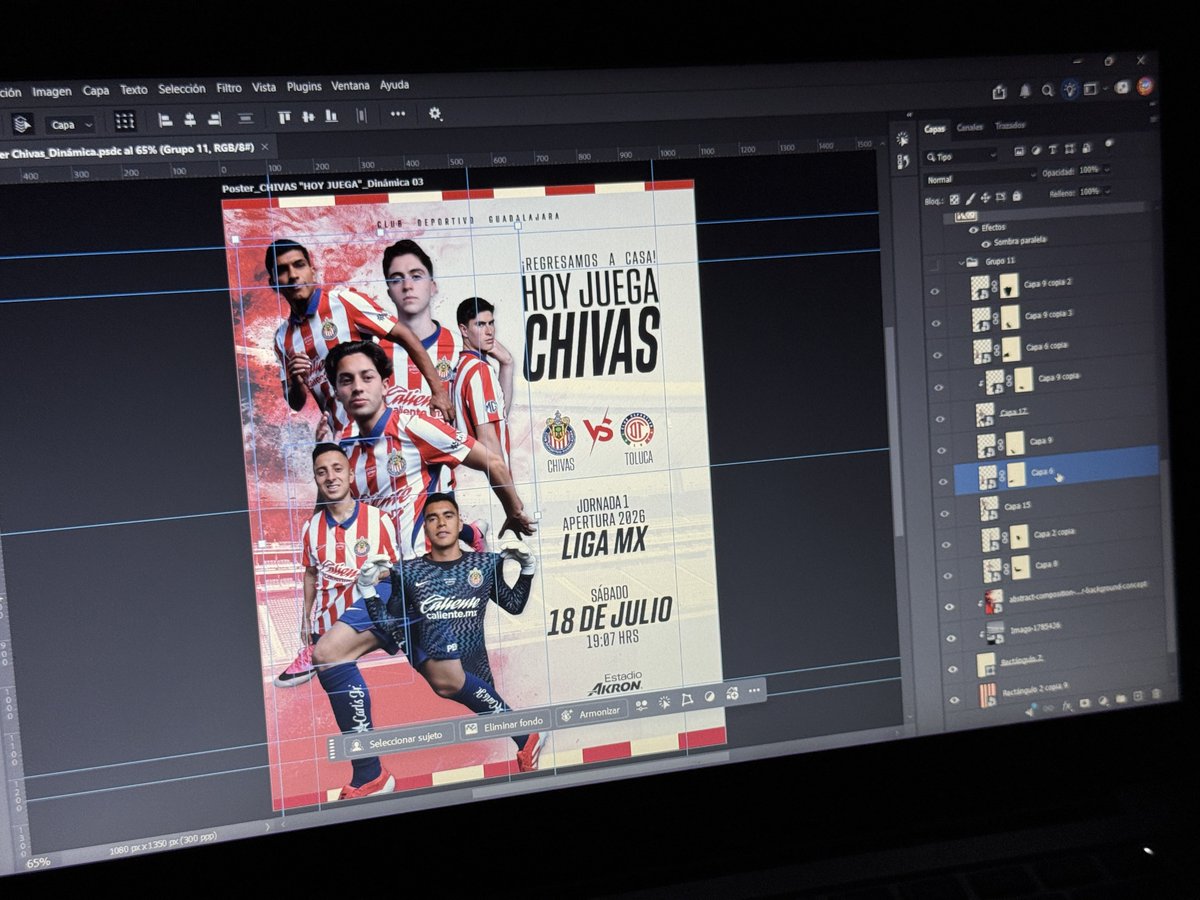Toggle the show transform controls grid box
Image resolution: width=1200 pixels, height=900 pixels.
124,121
